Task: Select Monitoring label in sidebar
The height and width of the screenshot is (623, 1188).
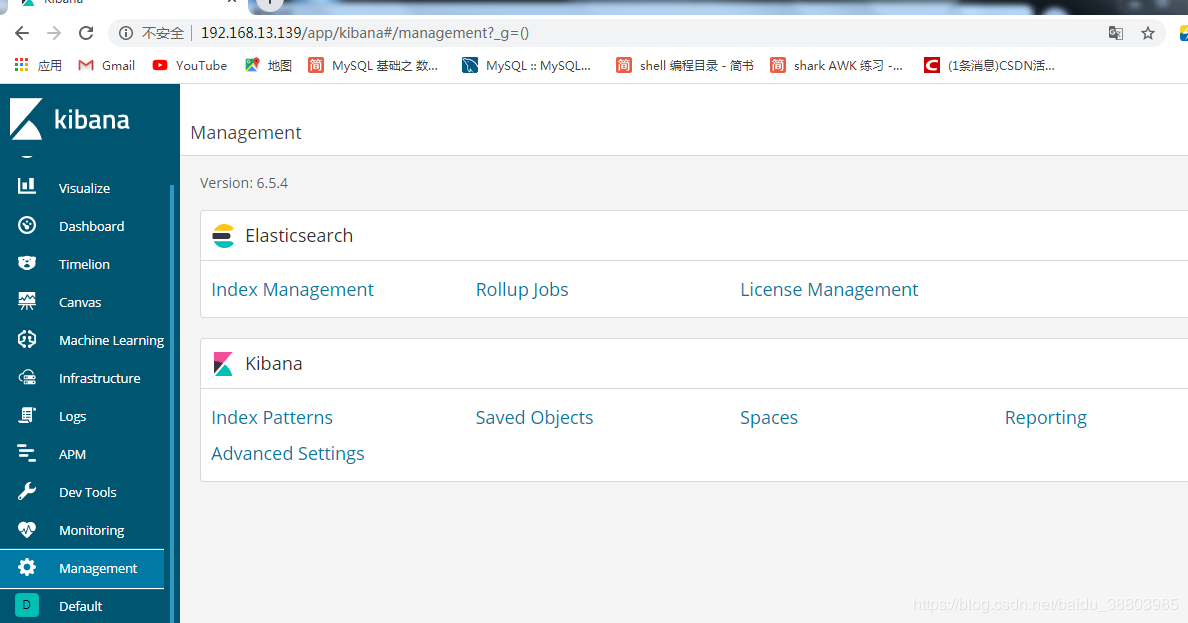Action: (x=92, y=531)
